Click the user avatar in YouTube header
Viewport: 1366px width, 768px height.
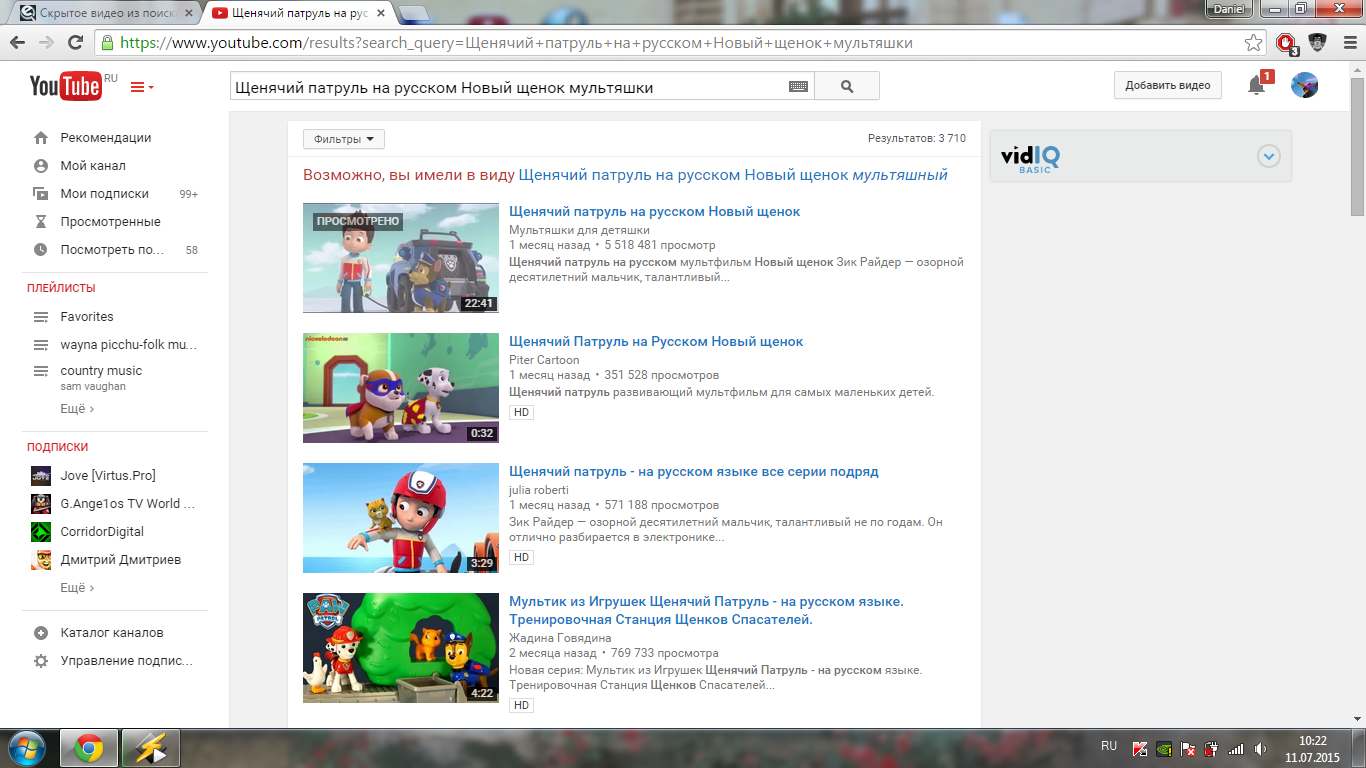1304,86
